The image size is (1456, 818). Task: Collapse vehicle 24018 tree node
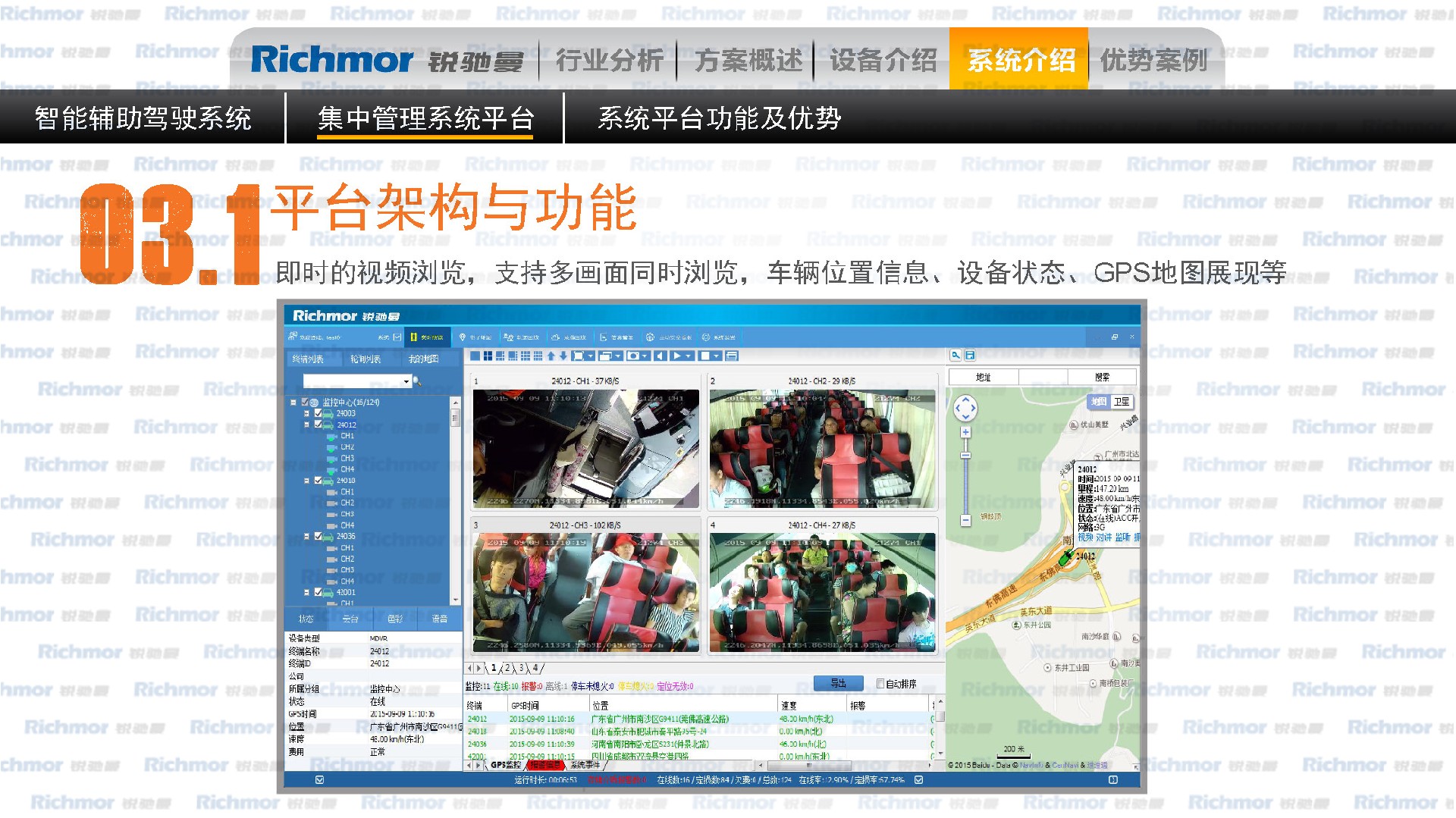click(x=306, y=480)
